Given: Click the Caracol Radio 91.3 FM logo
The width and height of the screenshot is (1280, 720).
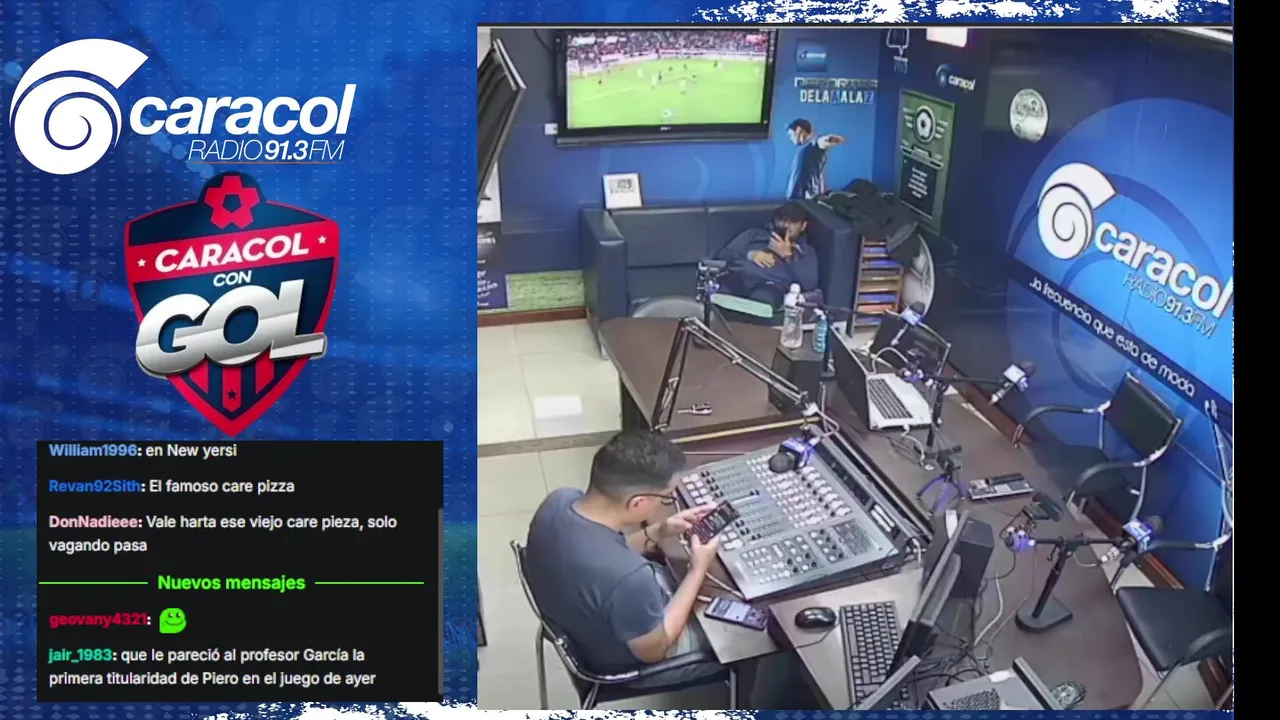Looking at the screenshot, I should [x=183, y=106].
